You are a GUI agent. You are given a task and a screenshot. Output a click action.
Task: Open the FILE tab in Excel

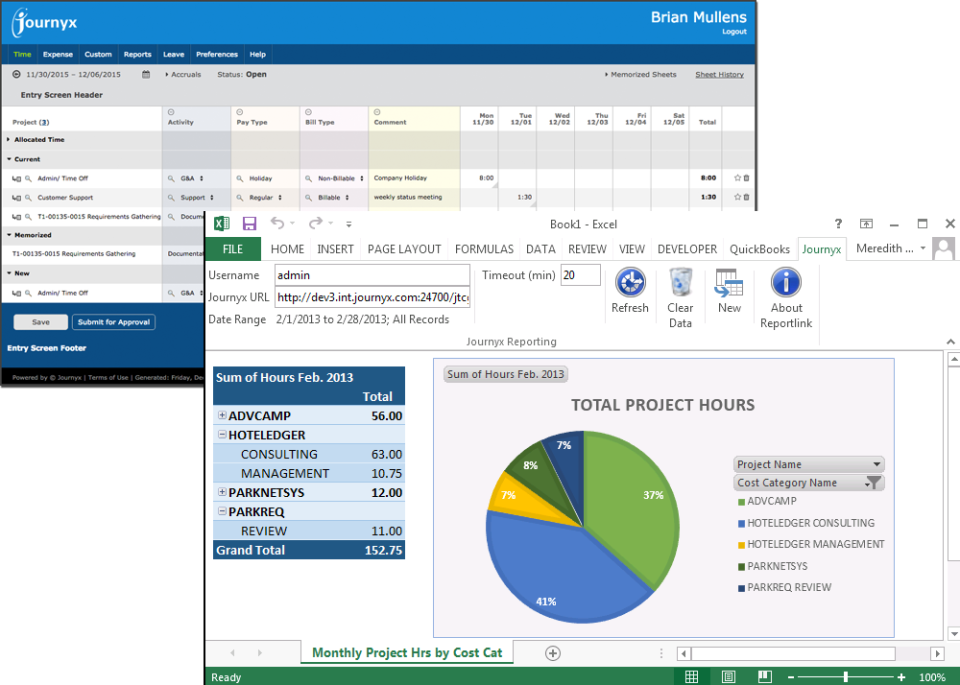[233, 249]
